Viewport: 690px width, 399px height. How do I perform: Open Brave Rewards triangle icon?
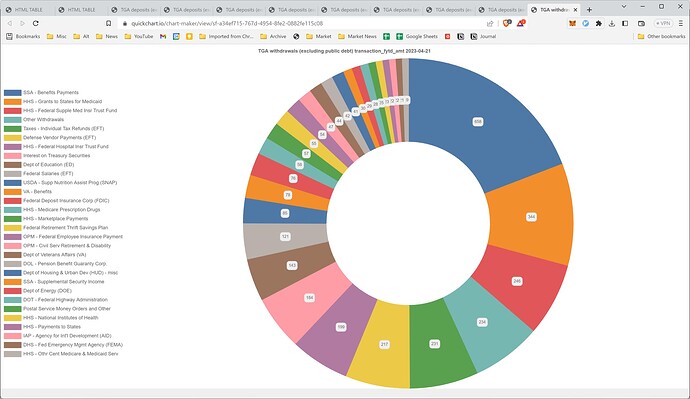pyautogui.click(x=521, y=23)
